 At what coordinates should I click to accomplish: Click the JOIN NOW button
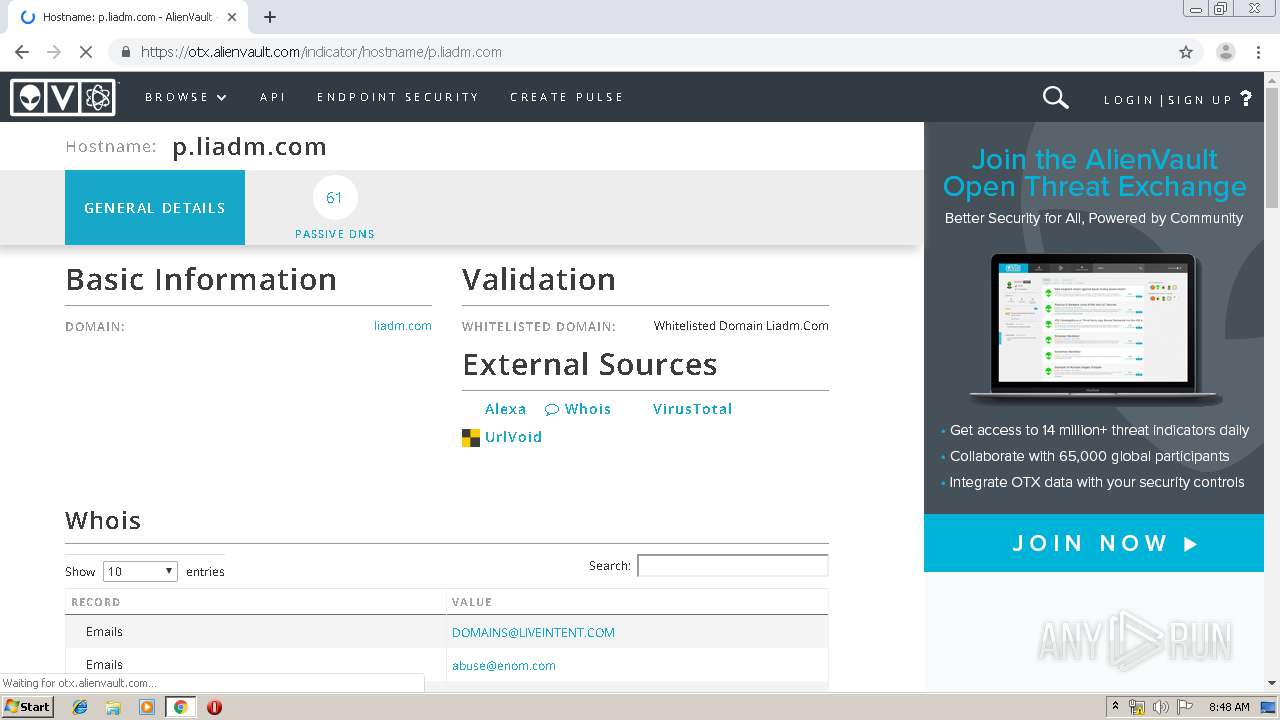[x=1094, y=543]
